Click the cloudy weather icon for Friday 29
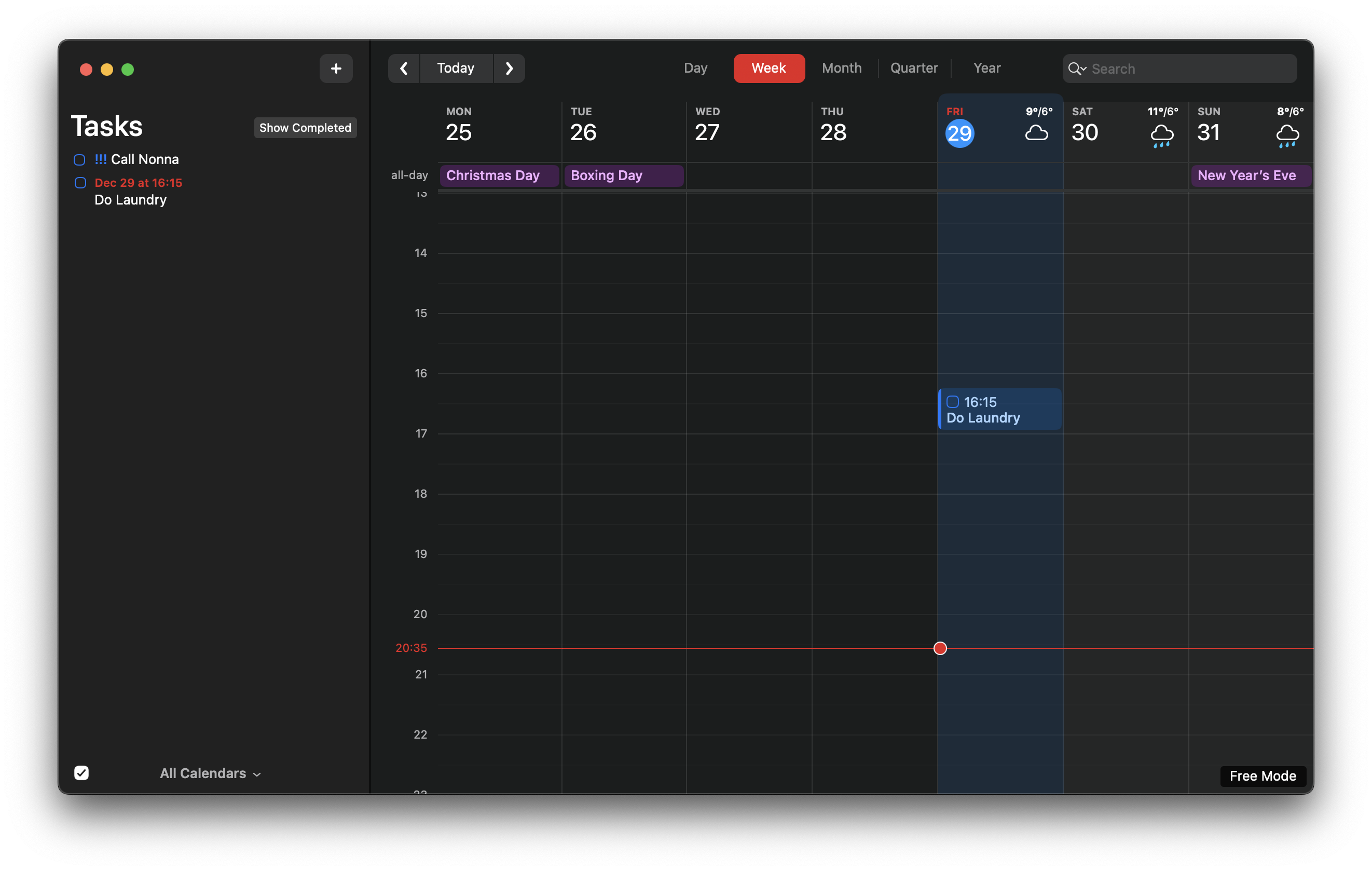The image size is (1372, 871). point(1037,133)
